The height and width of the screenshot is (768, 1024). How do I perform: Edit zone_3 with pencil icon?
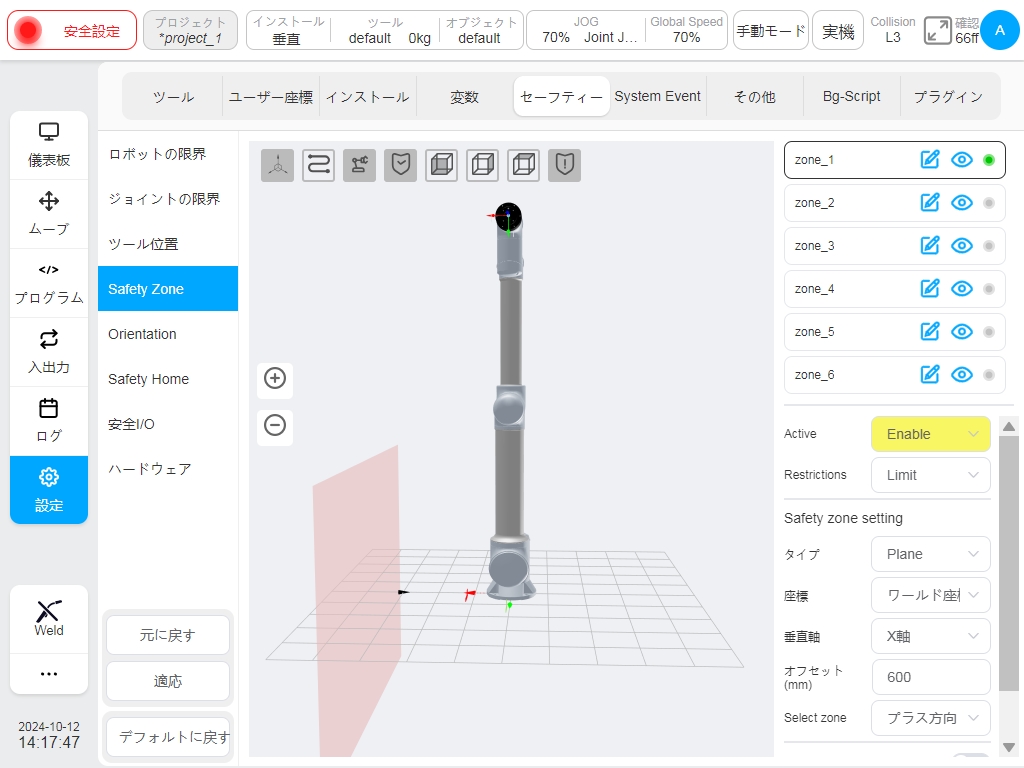click(x=930, y=246)
